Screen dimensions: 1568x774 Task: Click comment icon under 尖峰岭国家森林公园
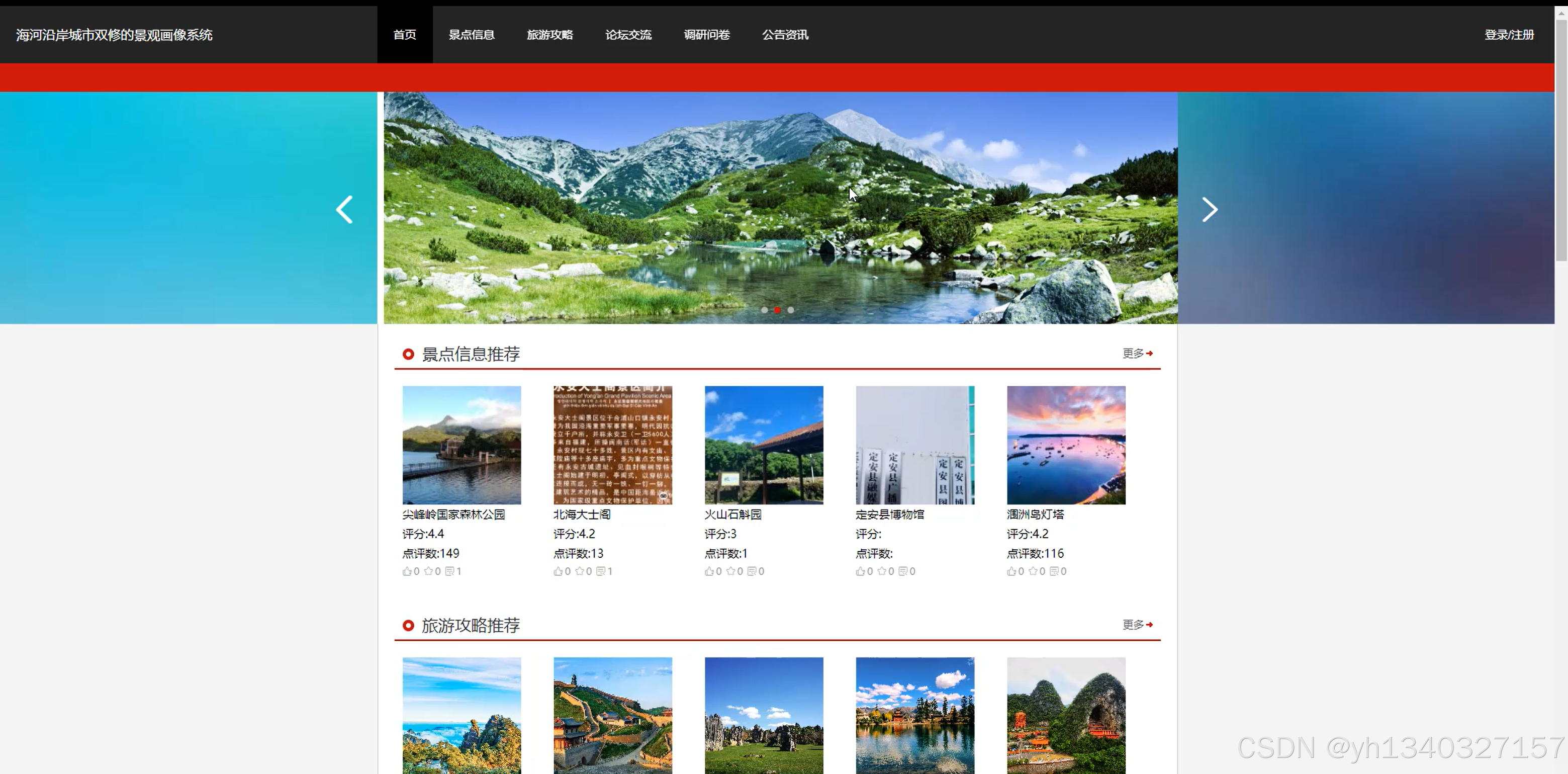click(x=449, y=571)
